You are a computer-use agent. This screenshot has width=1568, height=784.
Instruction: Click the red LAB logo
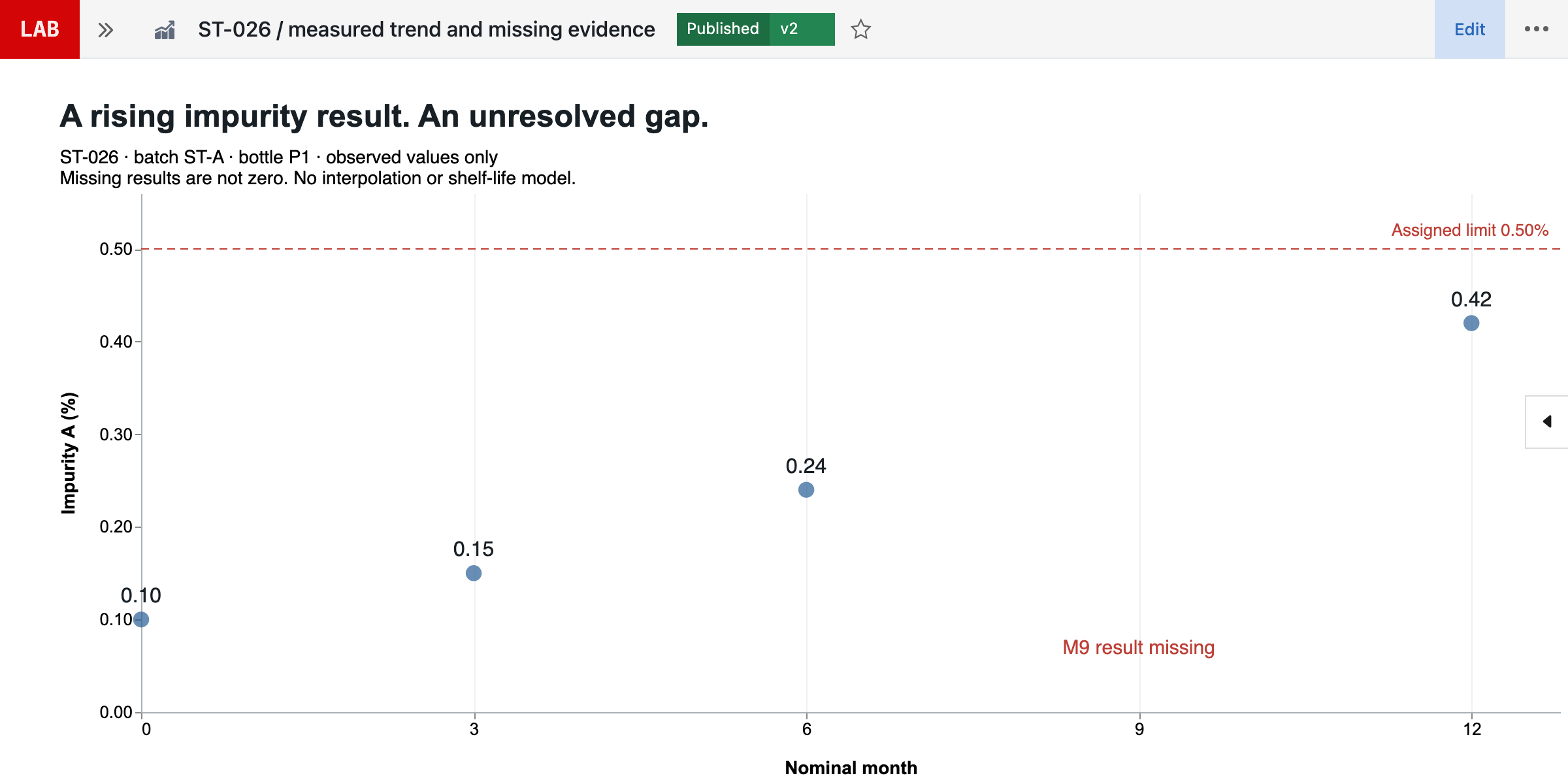tap(40, 29)
